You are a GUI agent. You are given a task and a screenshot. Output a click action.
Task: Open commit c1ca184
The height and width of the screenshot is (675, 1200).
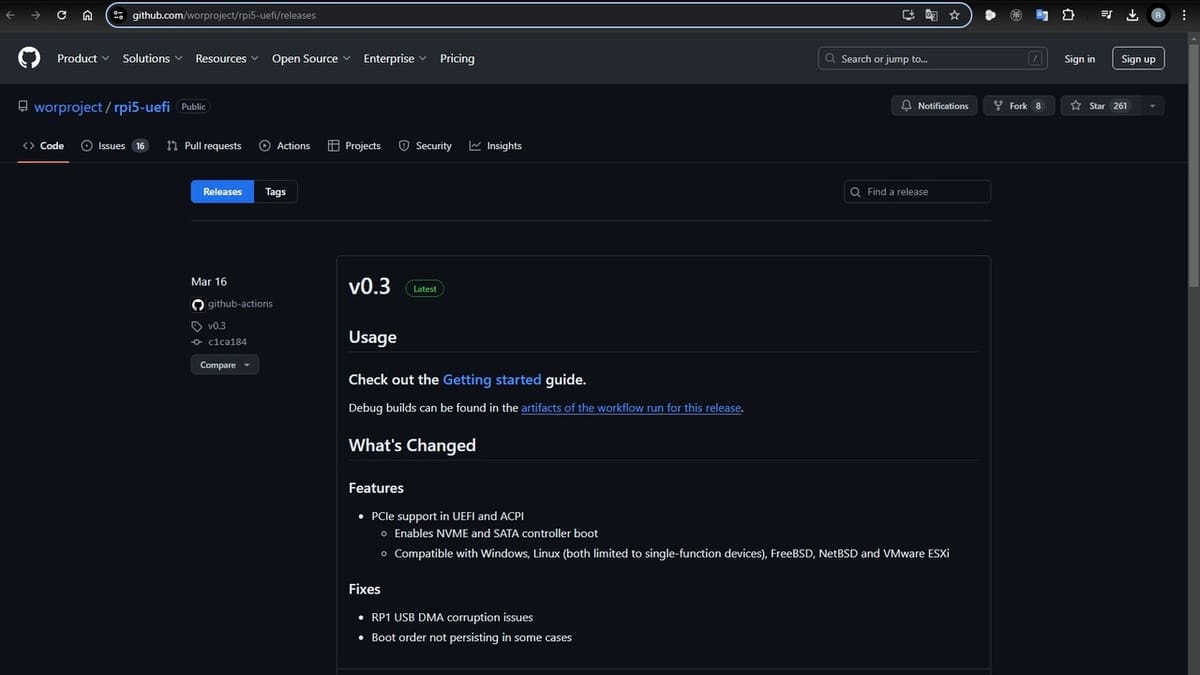227,342
